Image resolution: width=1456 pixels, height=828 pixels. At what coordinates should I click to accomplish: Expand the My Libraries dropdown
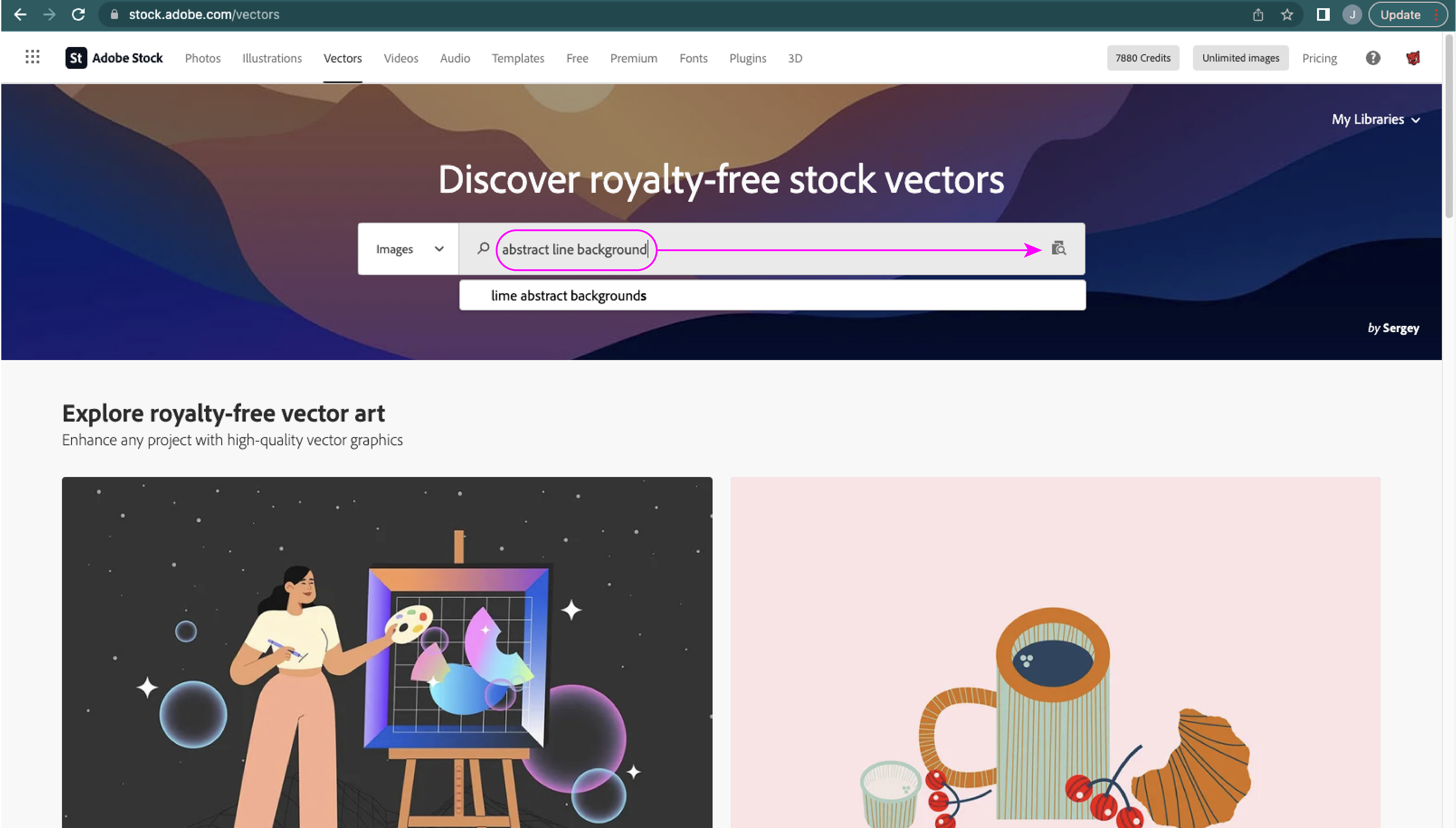(1375, 119)
